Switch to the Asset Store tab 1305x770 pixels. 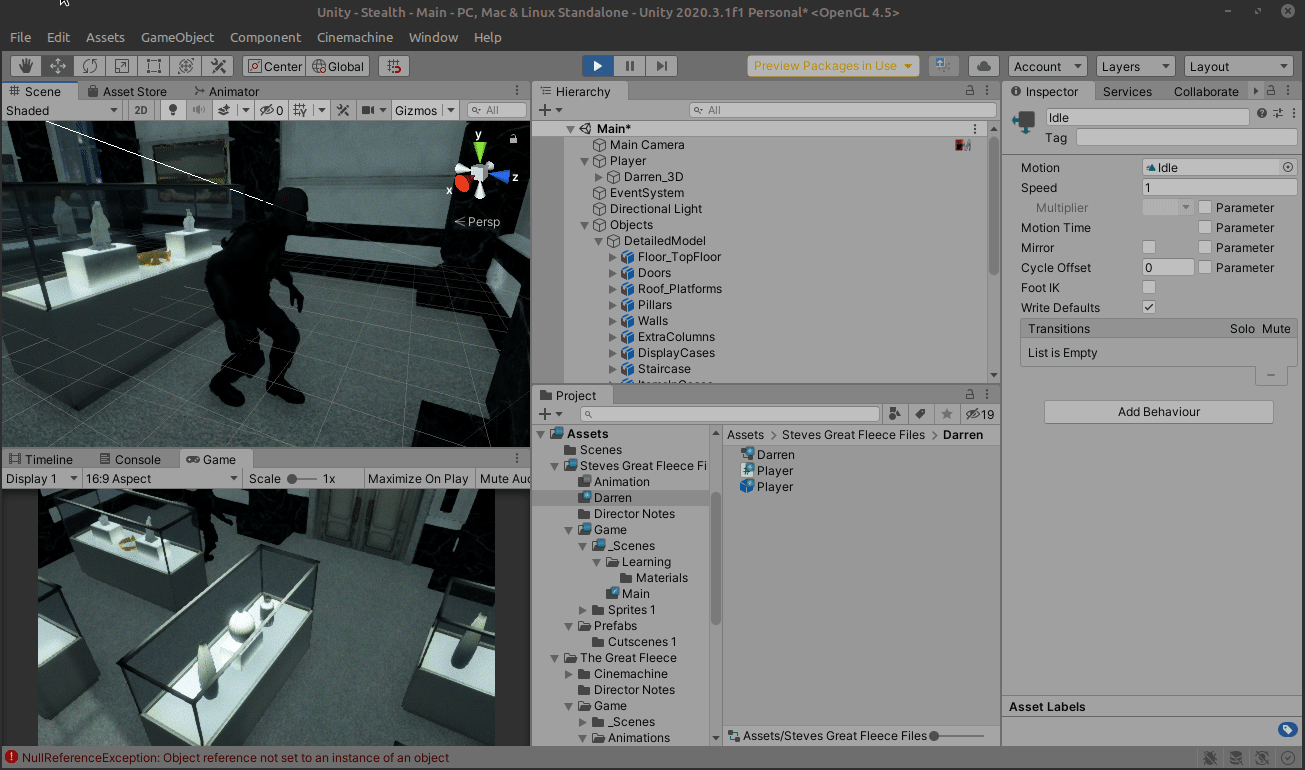(x=127, y=91)
